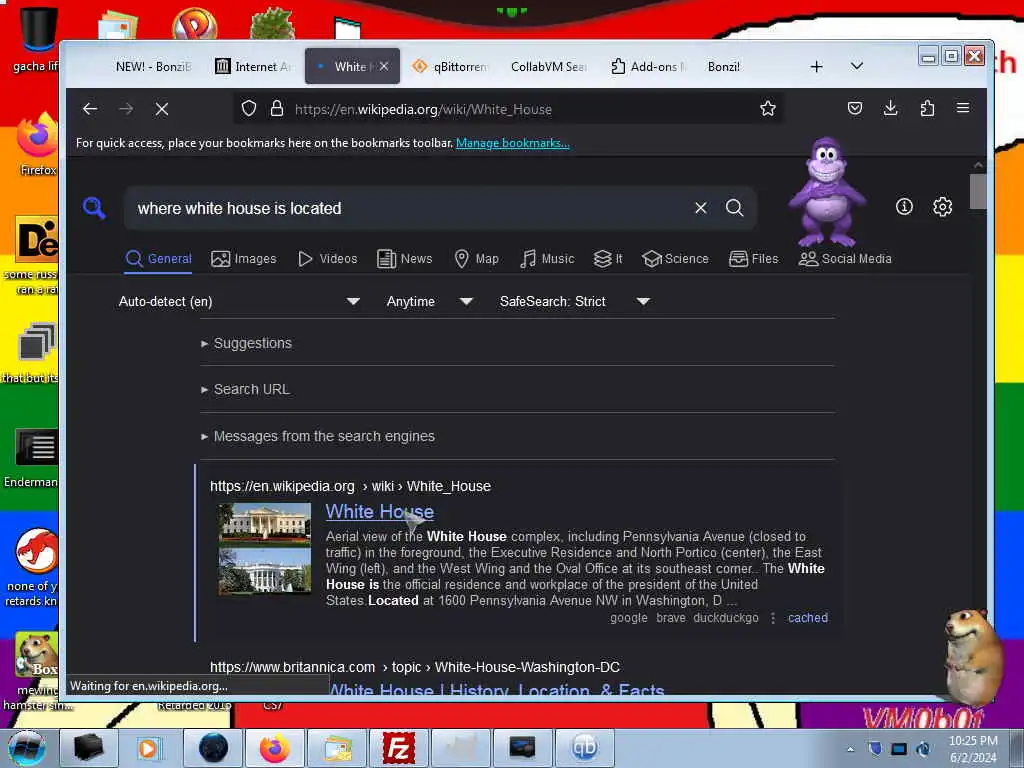
Task: Select the Science search category
Action: pyautogui.click(x=675, y=259)
